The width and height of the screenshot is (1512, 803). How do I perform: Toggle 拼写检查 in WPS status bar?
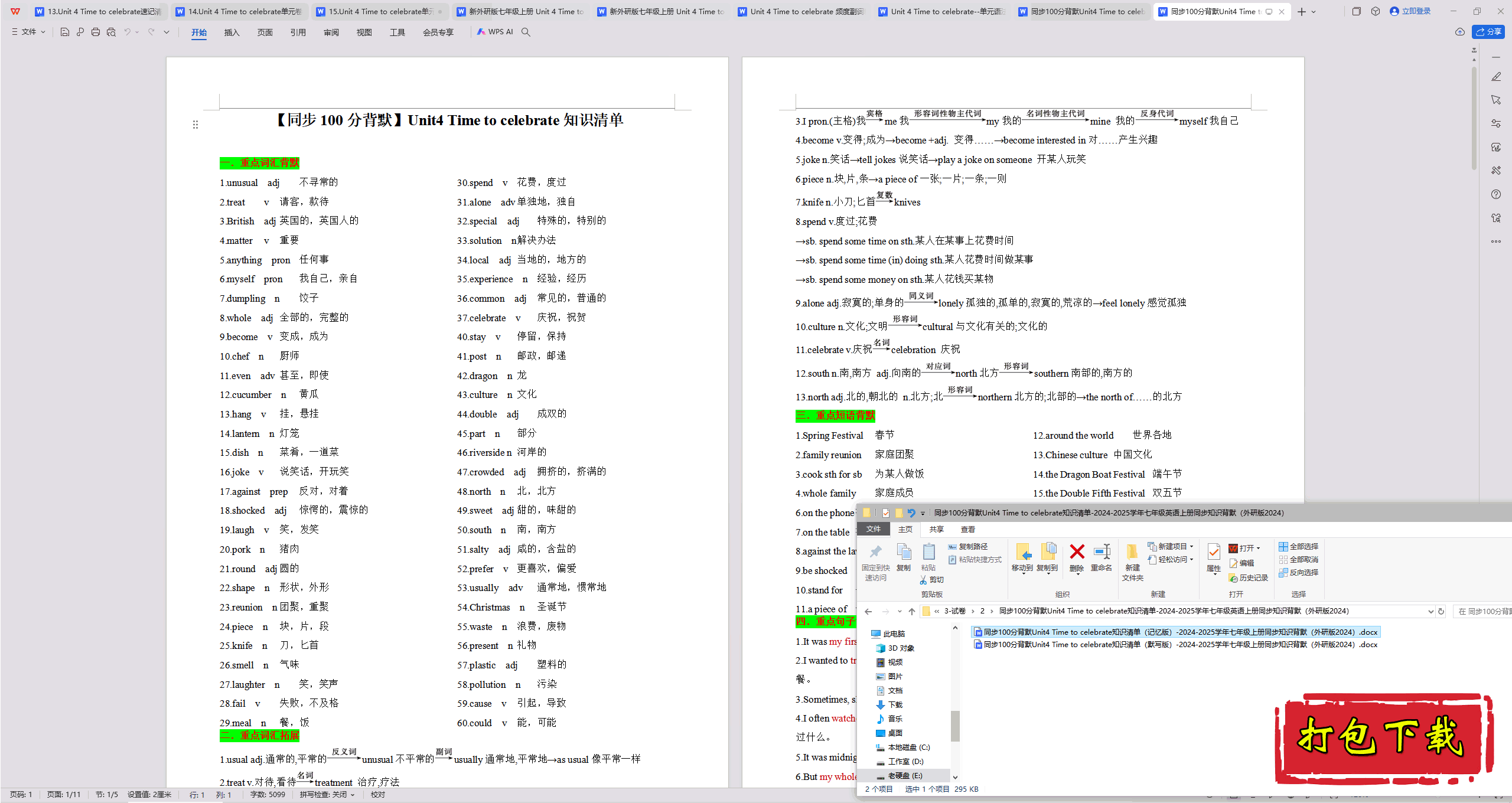[x=327, y=795]
